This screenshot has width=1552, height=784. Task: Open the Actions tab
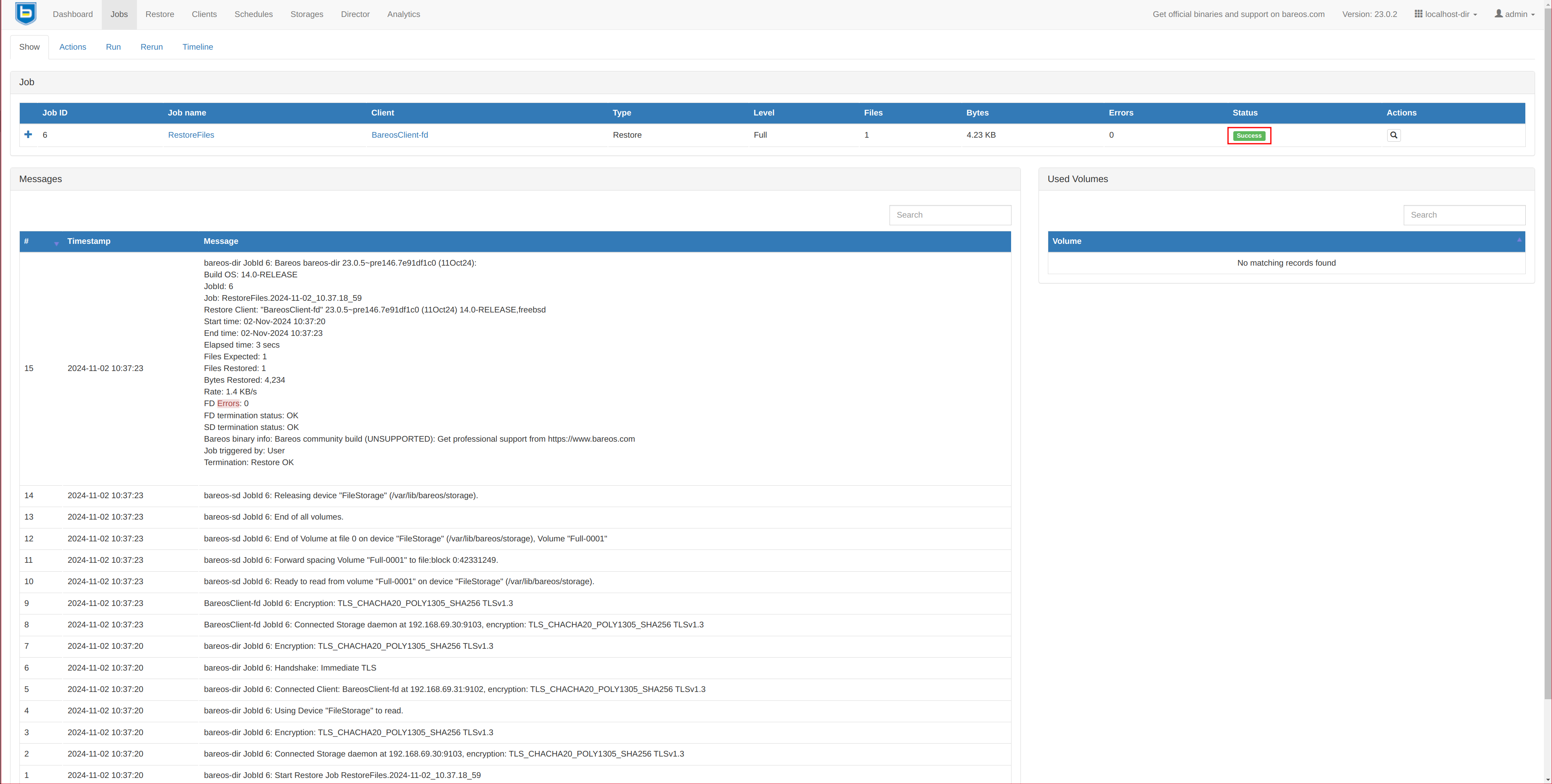(x=72, y=46)
